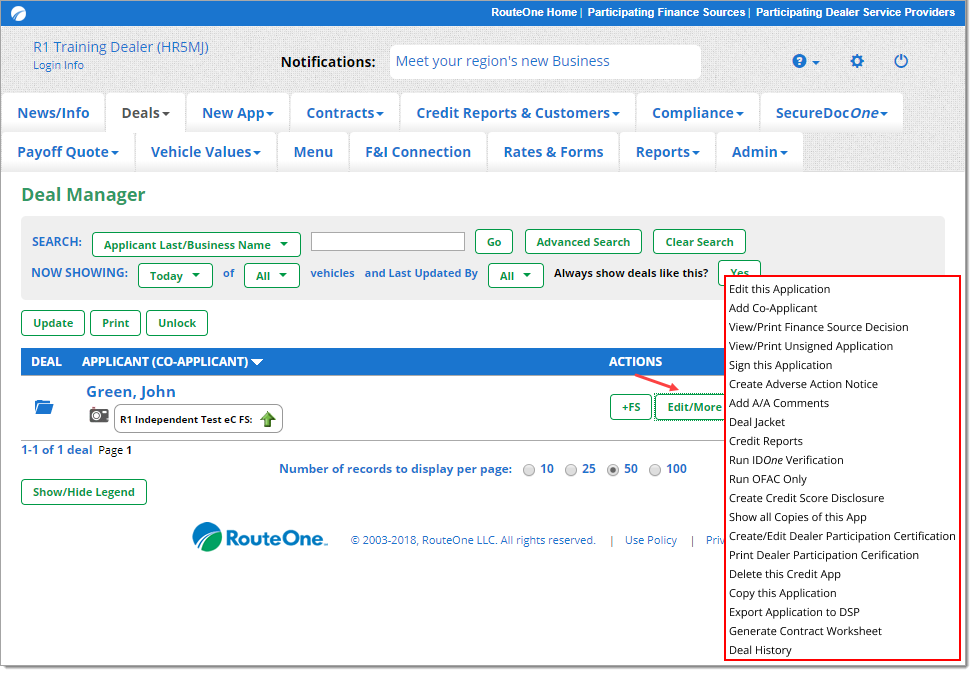Click the RouteOne logo icon in header
This screenshot has width=973, height=673.
coord(19,13)
